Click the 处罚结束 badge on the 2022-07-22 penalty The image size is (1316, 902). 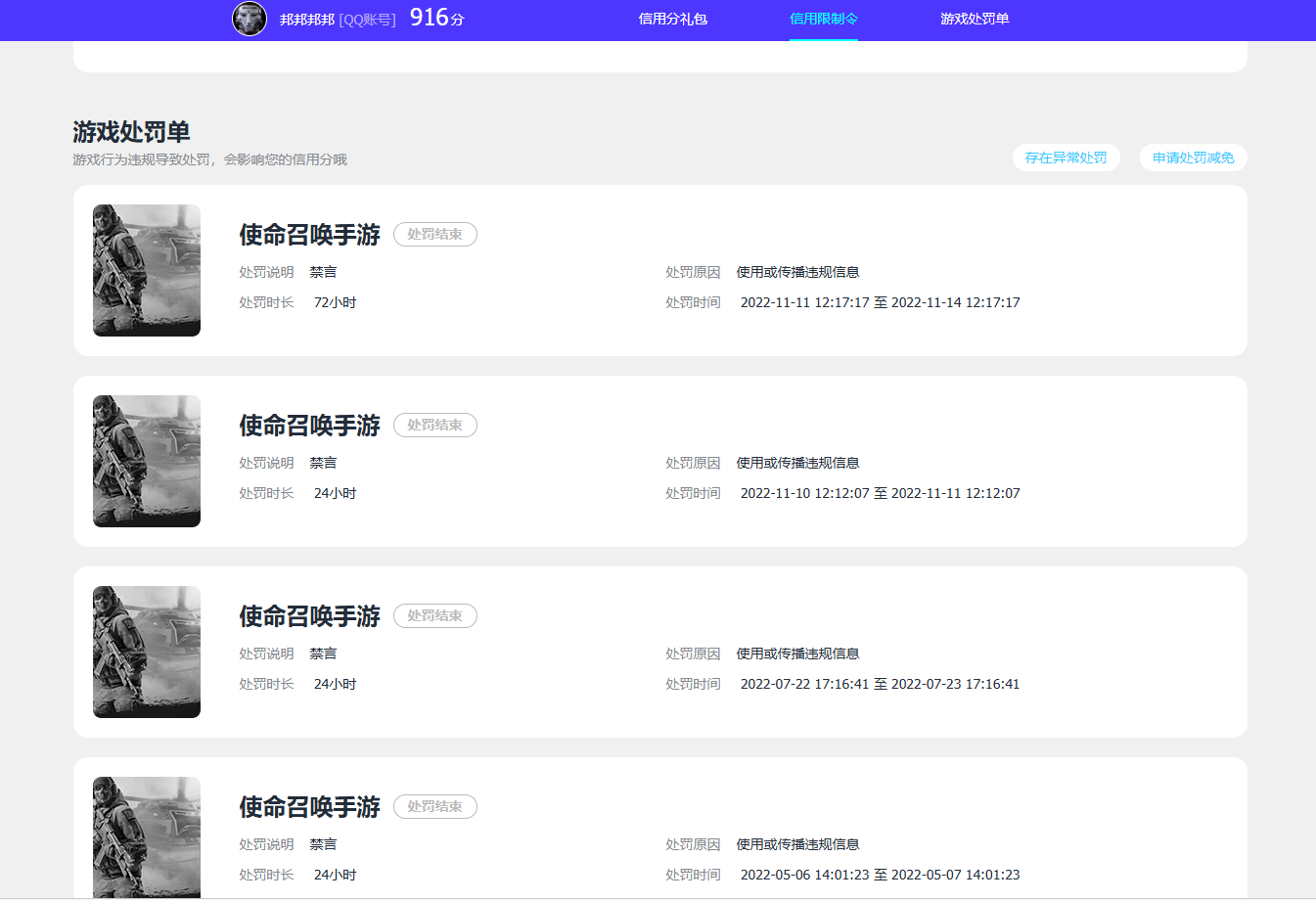click(435, 616)
